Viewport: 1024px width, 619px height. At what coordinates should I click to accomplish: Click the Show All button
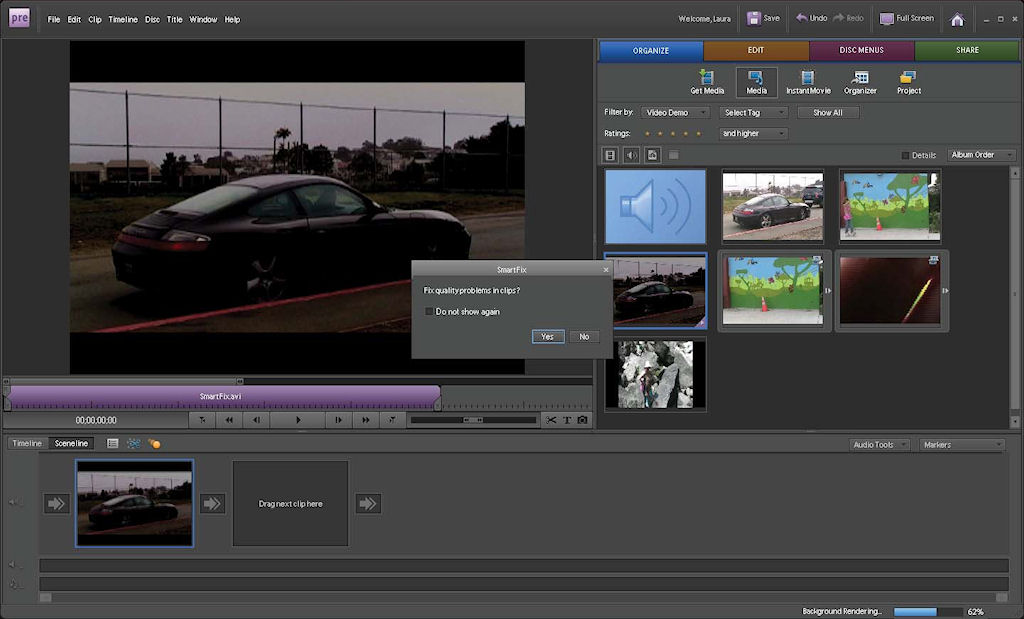click(x=827, y=113)
